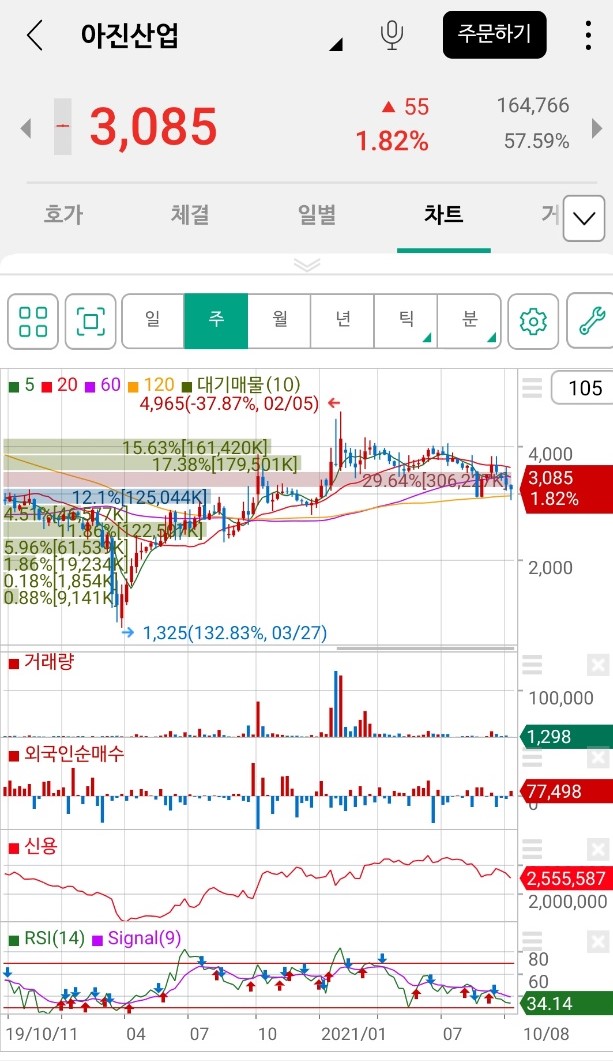Tap the 5 moving average legend

pos(22,385)
